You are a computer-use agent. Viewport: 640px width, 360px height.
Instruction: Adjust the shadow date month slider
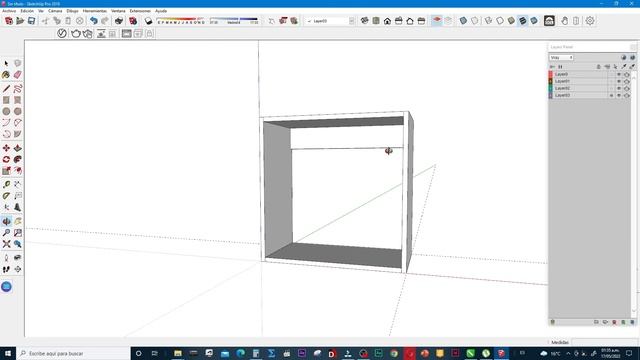(181, 20)
